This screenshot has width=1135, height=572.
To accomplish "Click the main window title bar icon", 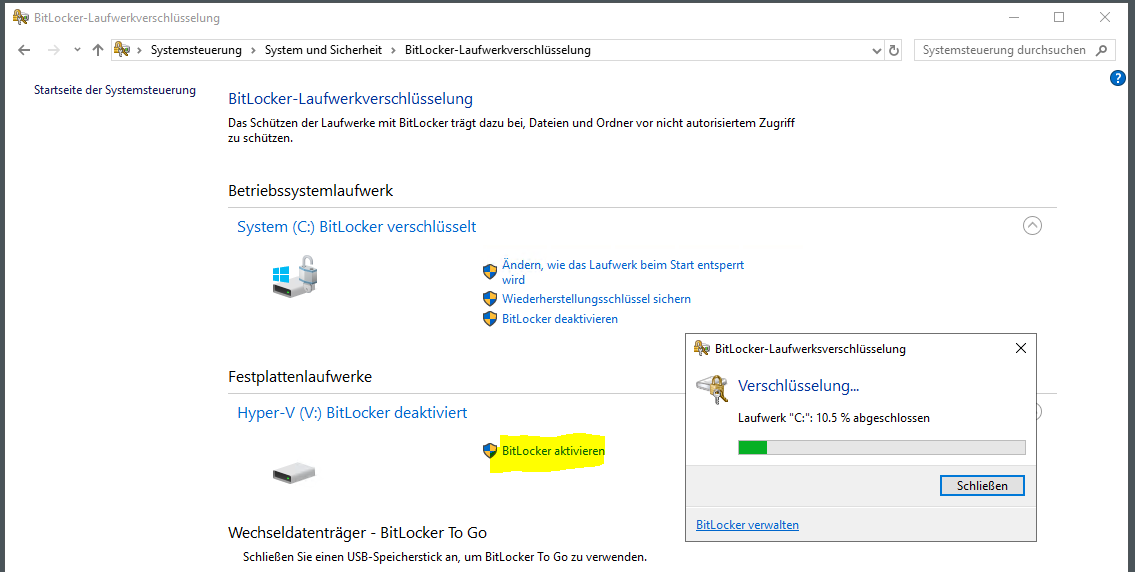I will coord(21,17).
